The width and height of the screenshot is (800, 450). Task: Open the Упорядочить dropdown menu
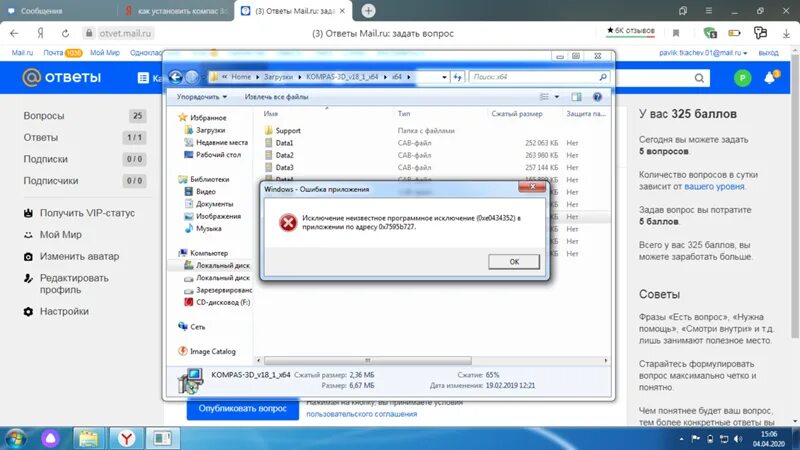[x=202, y=97]
